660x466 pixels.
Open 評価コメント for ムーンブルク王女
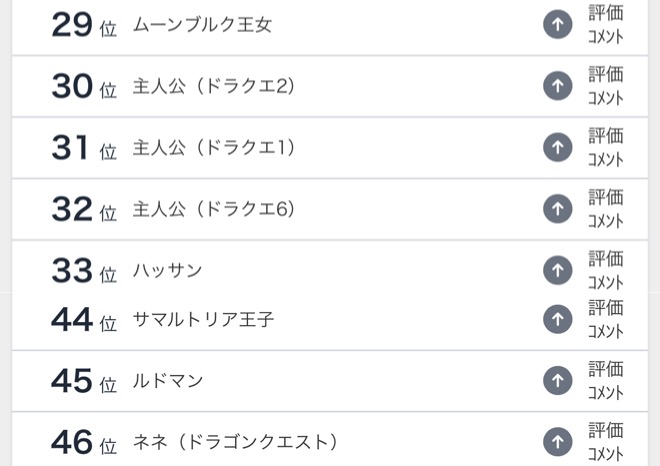(x=605, y=25)
